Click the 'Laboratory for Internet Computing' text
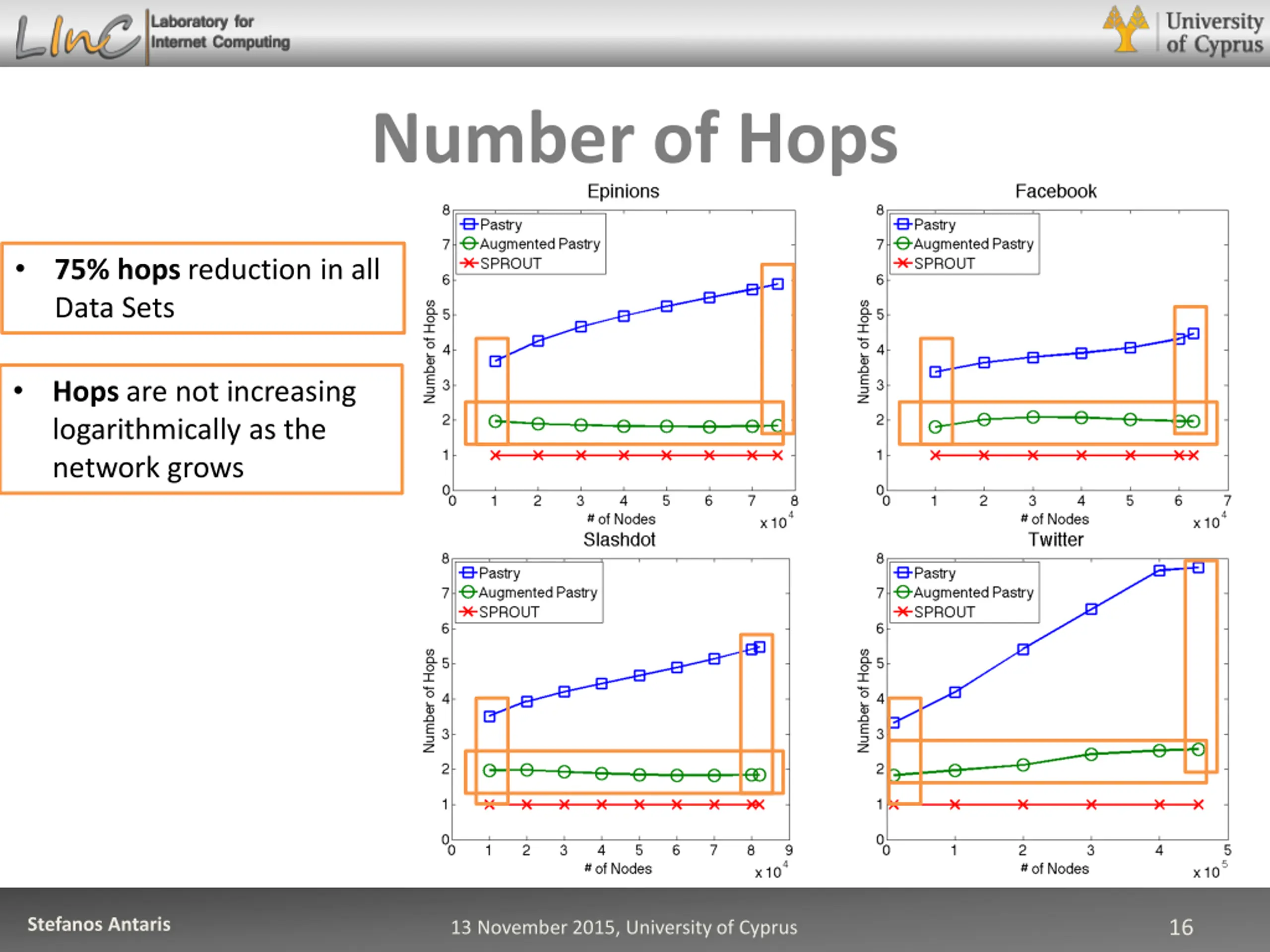This screenshot has width=1270, height=952. pos(220,32)
